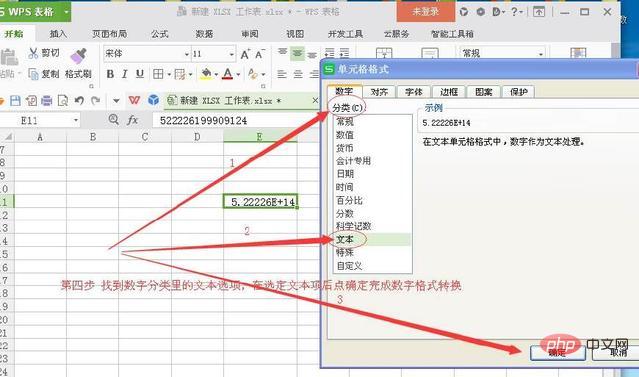Click the clear format eraser icon
The image size is (639, 377).
pos(253,74)
